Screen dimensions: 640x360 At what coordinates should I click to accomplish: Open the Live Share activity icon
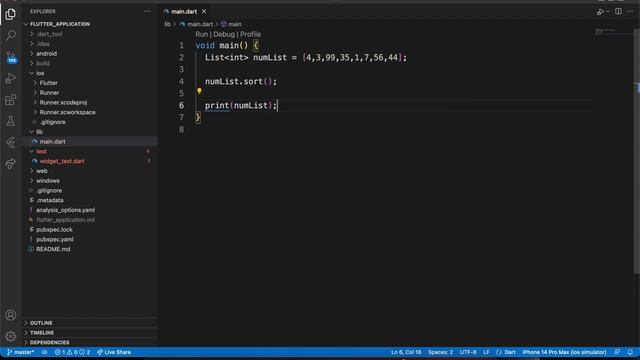[x=11, y=164]
